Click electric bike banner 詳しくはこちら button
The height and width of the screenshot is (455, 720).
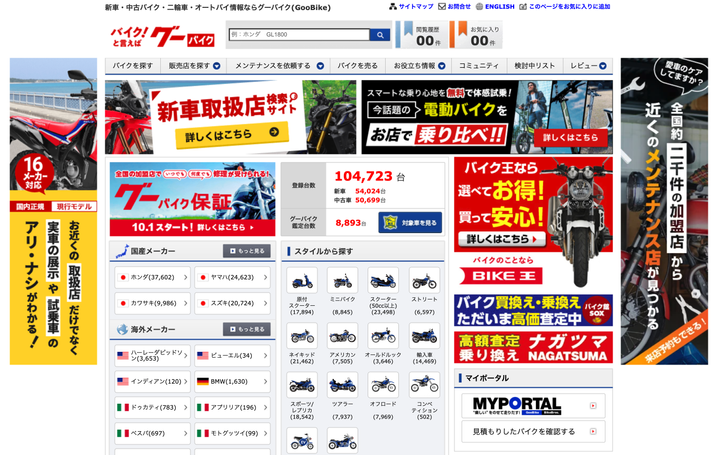pyautogui.click(x=571, y=137)
